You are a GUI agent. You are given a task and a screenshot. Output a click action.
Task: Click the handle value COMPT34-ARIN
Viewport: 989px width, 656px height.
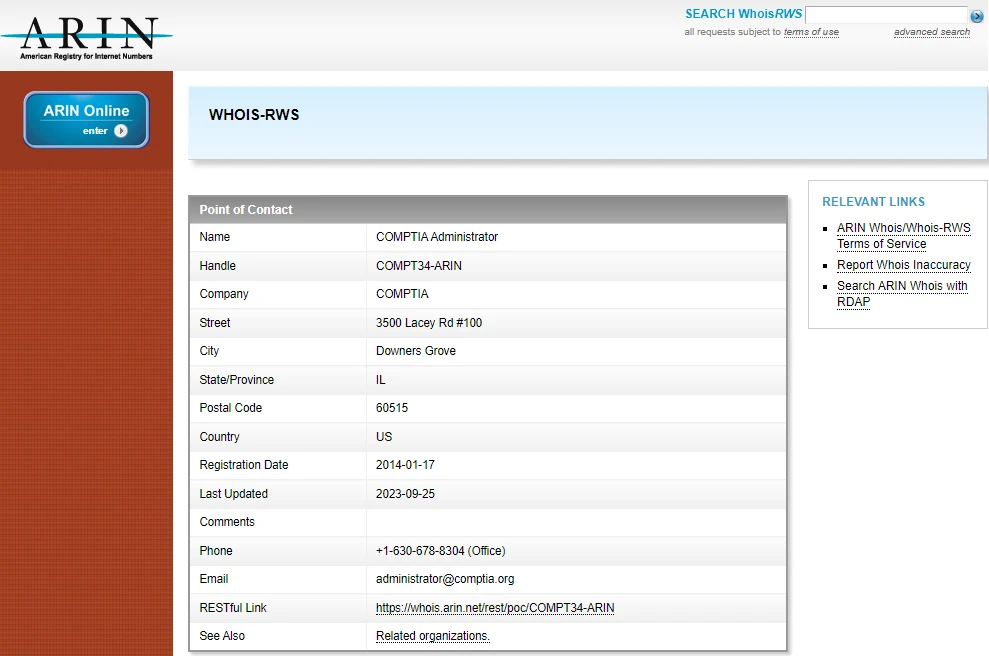coord(419,266)
